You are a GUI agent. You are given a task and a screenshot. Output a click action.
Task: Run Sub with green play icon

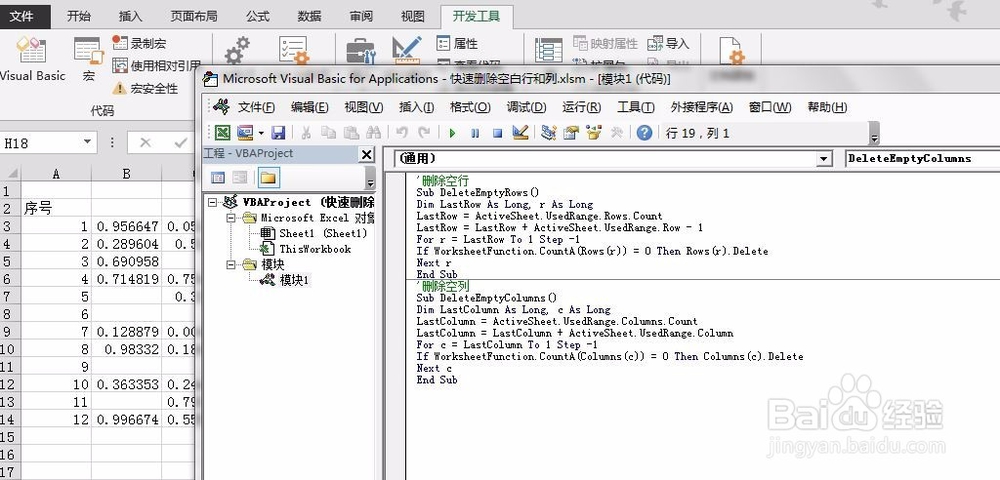click(x=452, y=133)
